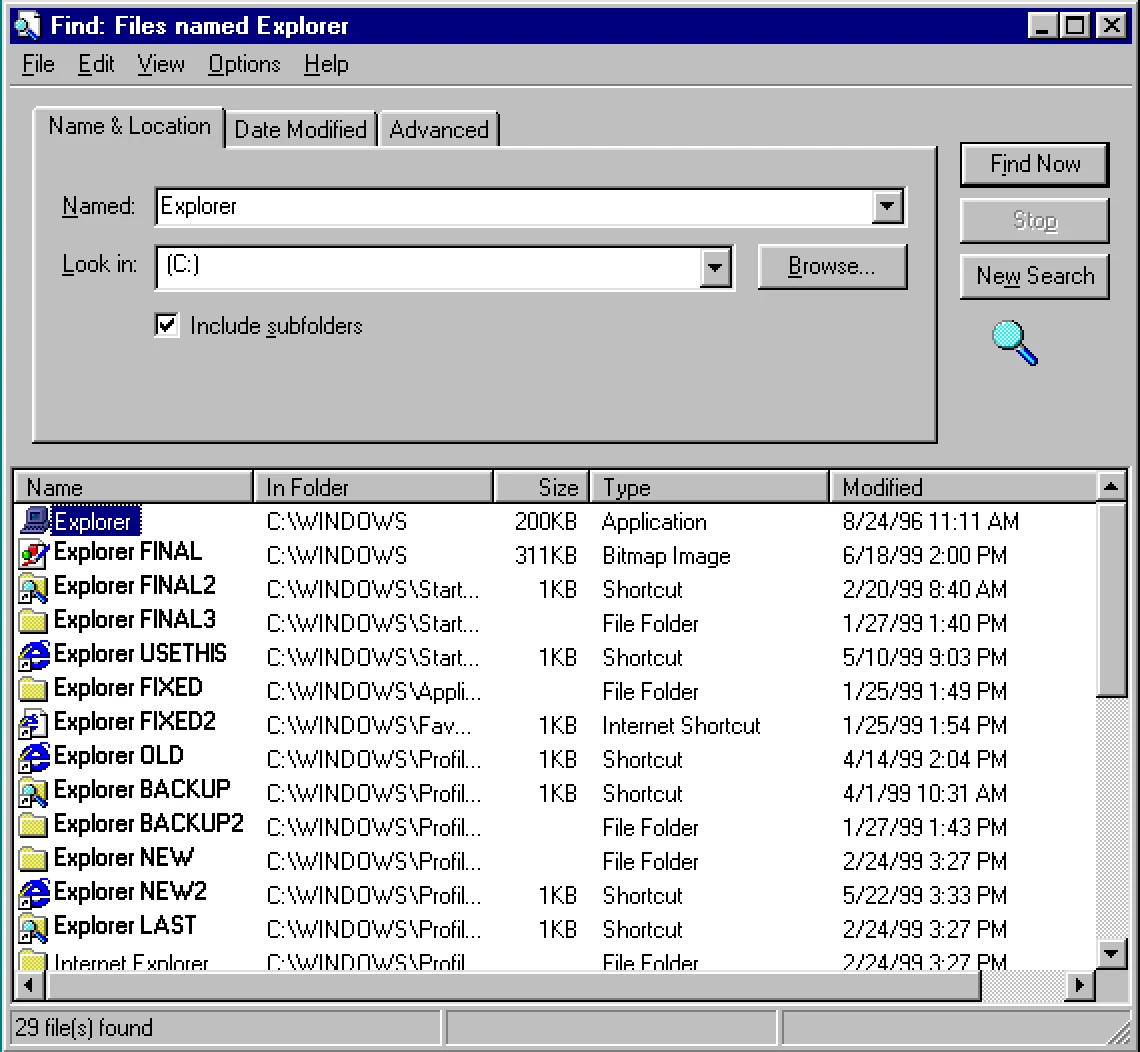Open the View menu

point(161,64)
